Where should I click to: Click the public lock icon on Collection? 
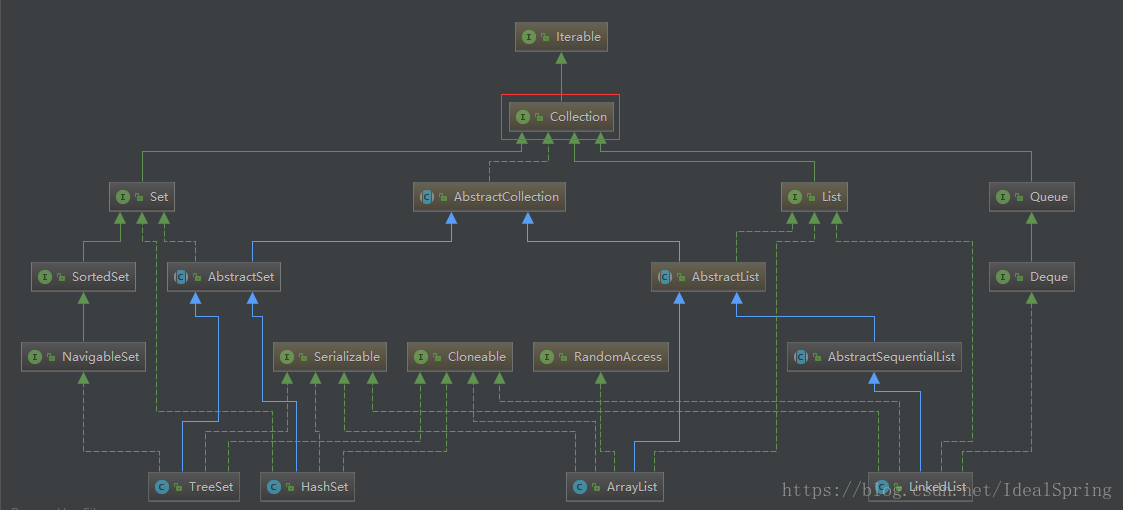(539, 117)
